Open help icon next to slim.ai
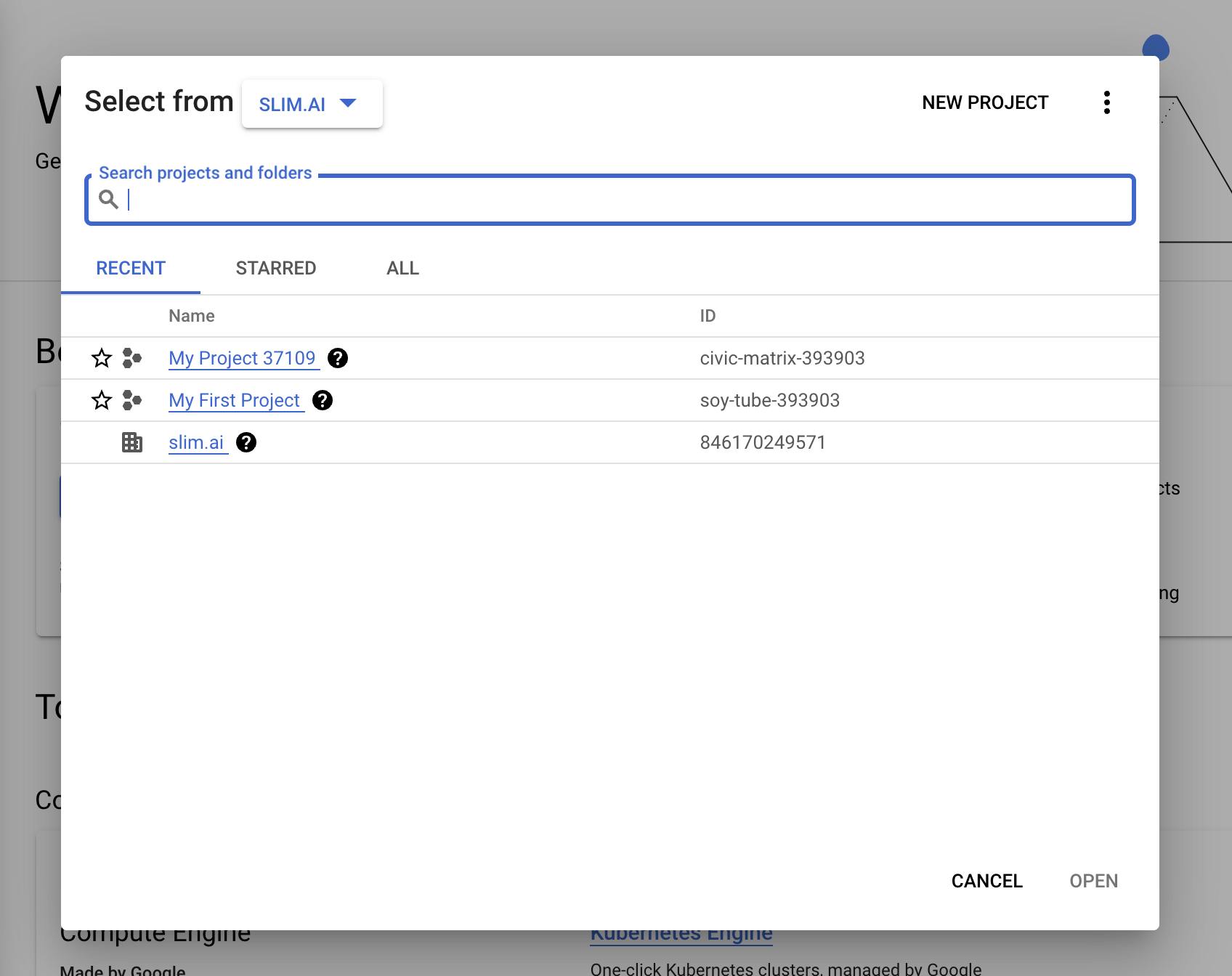The image size is (1232, 976). (246, 442)
